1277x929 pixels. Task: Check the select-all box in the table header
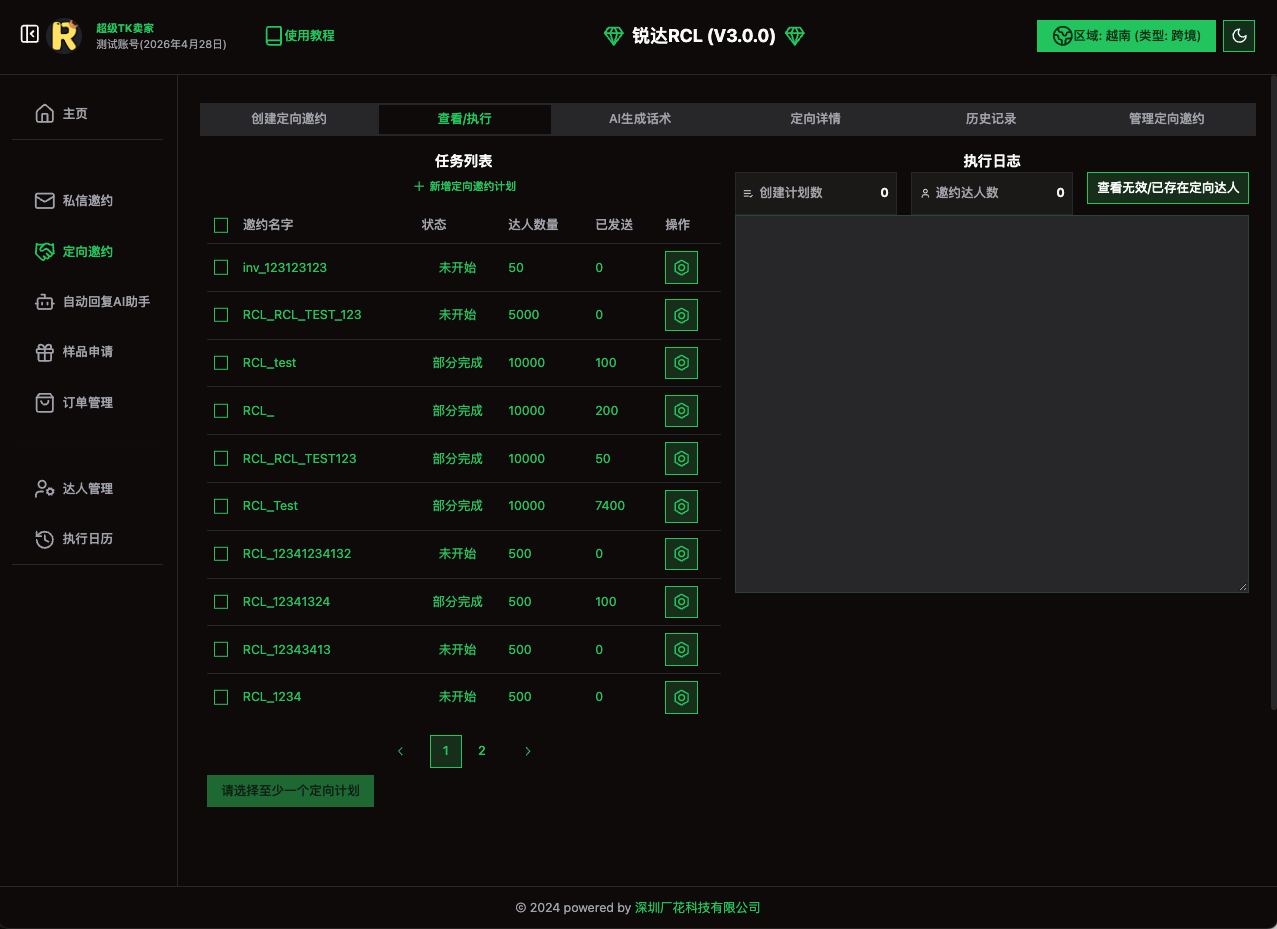[221, 225]
